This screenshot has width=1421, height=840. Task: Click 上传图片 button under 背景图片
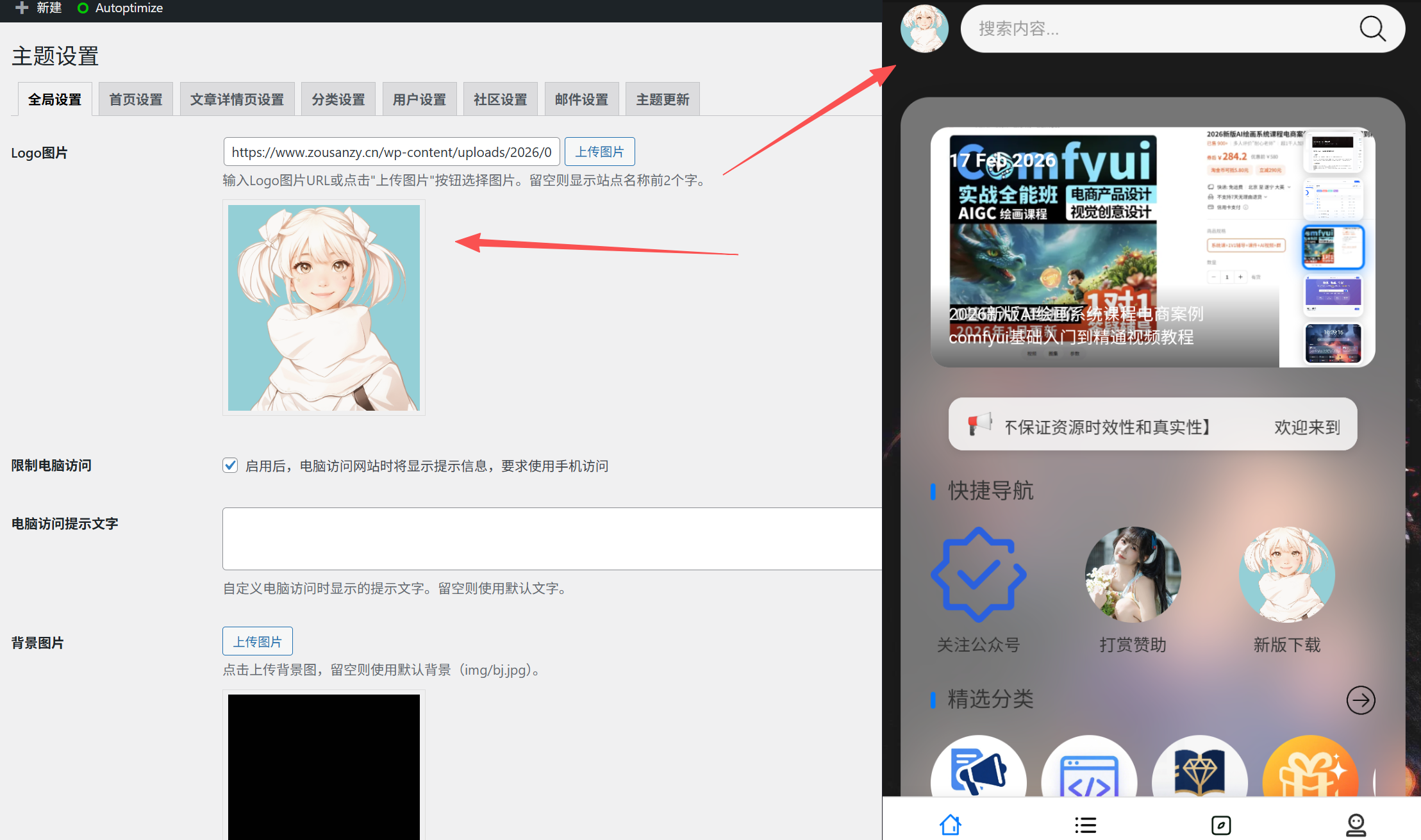(x=257, y=641)
